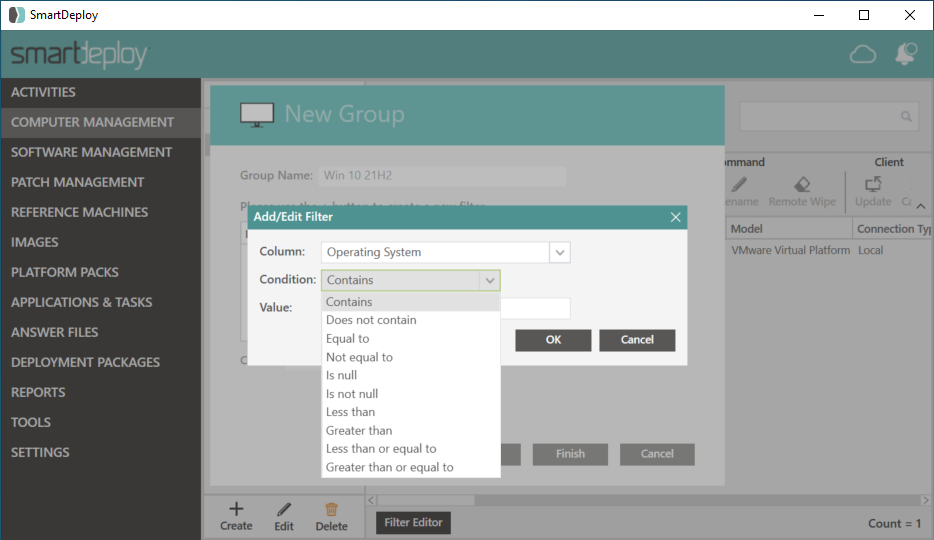Click the Operating System column combo box
934x540 pixels.
[446, 252]
